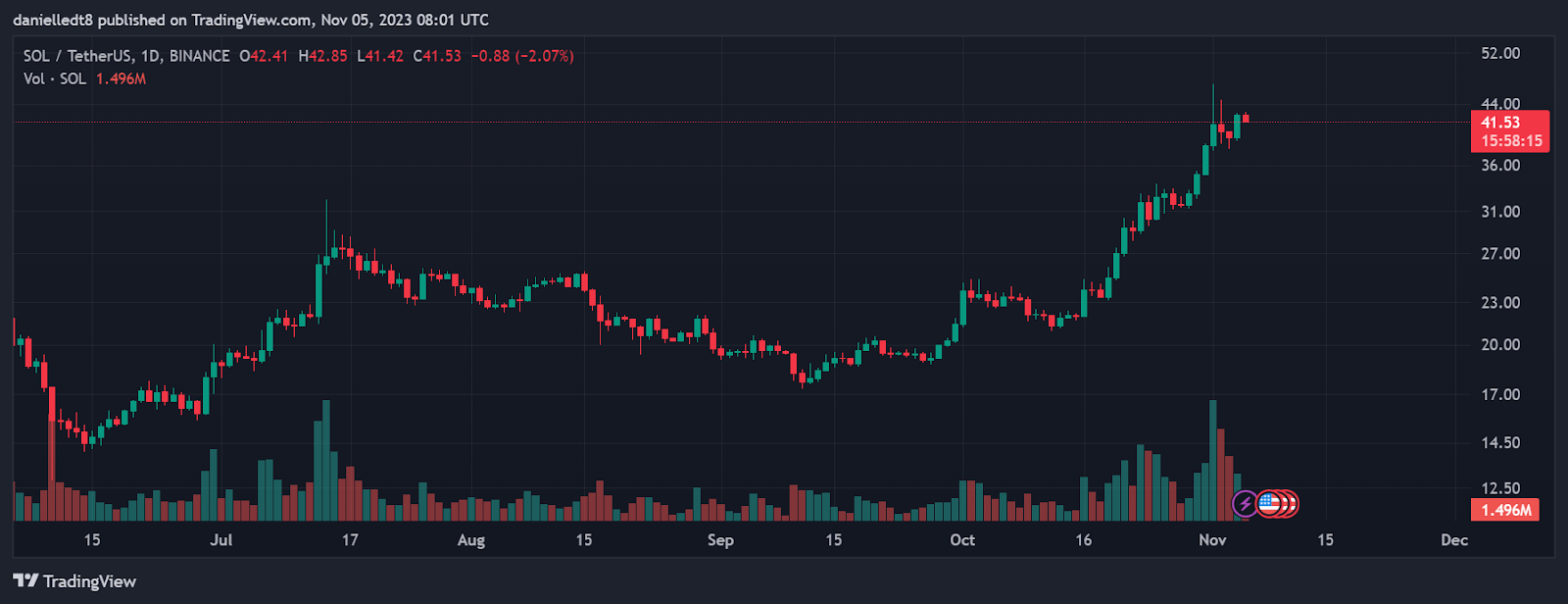The image size is (1568, 604).
Task: Click the Jul label on the time axis
Action: tap(221, 540)
